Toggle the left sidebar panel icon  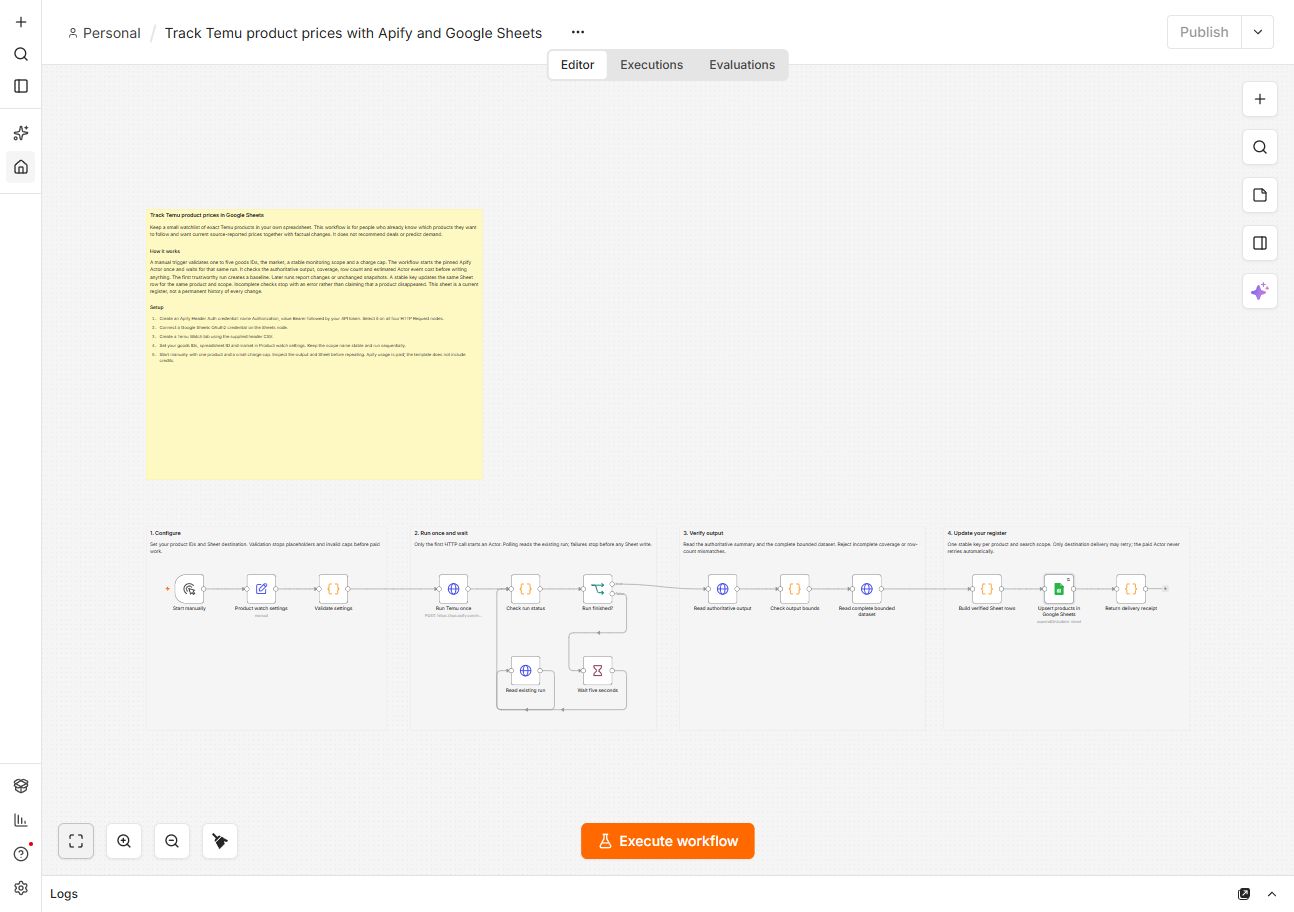pos(21,86)
